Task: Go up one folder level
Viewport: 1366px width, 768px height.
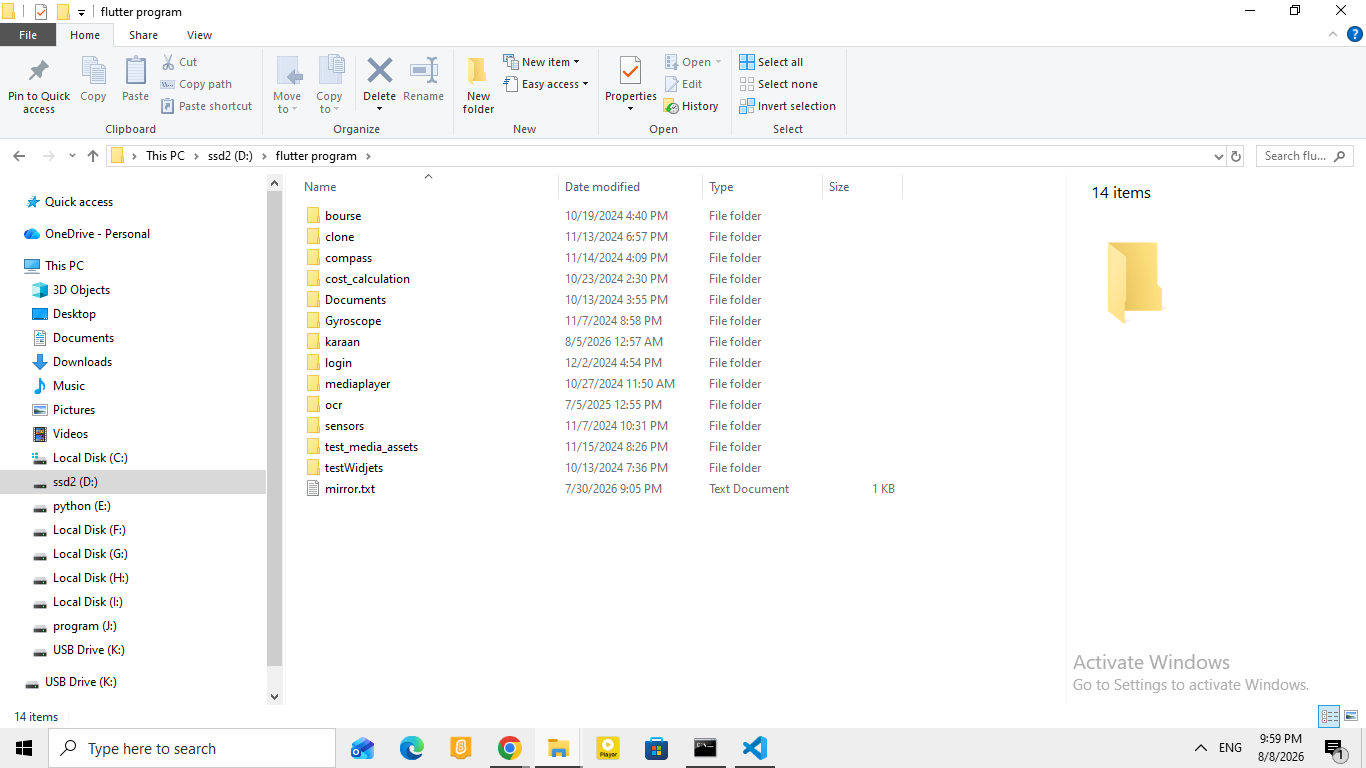Action: 93,156
